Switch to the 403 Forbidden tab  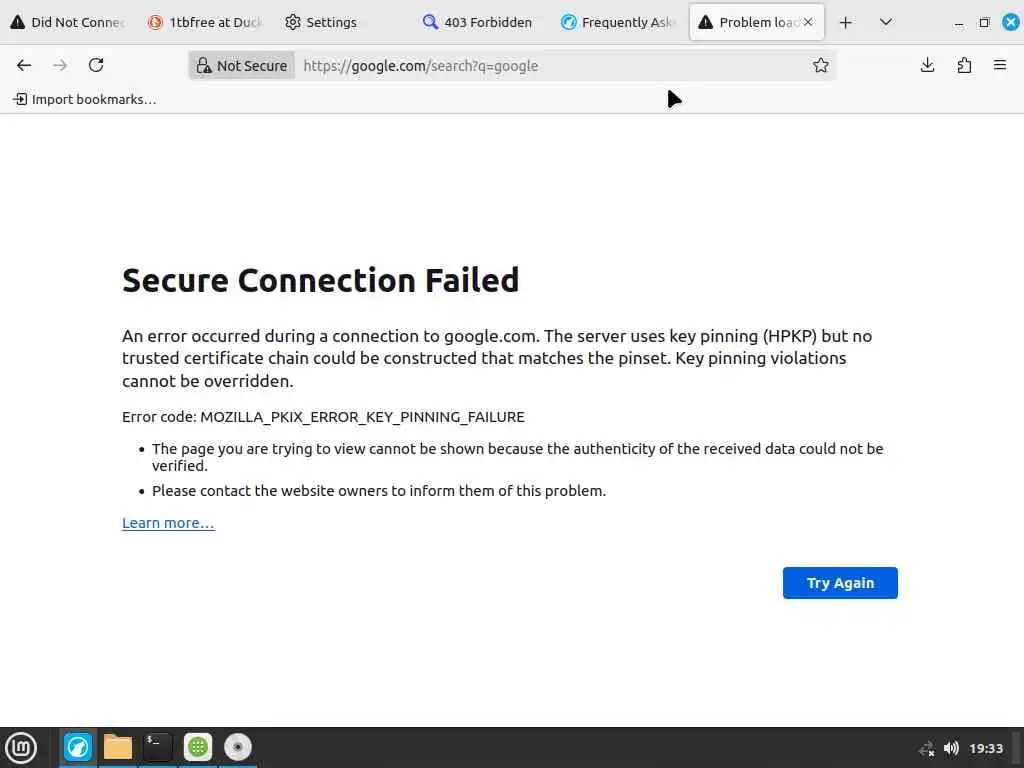click(x=477, y=22)
